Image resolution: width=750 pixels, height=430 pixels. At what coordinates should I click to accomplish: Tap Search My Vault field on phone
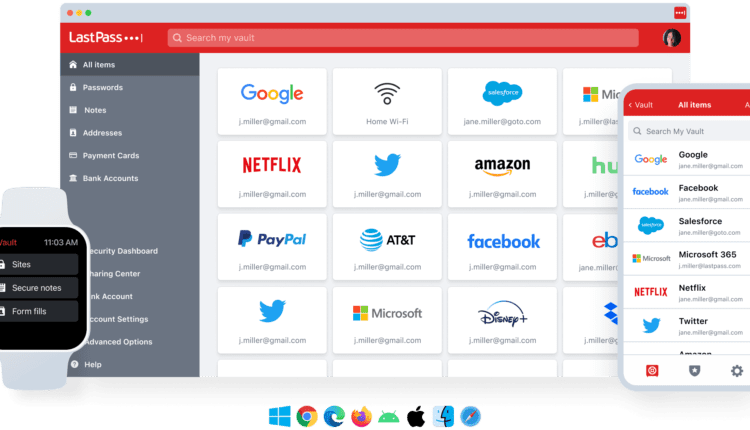(689, 131)
